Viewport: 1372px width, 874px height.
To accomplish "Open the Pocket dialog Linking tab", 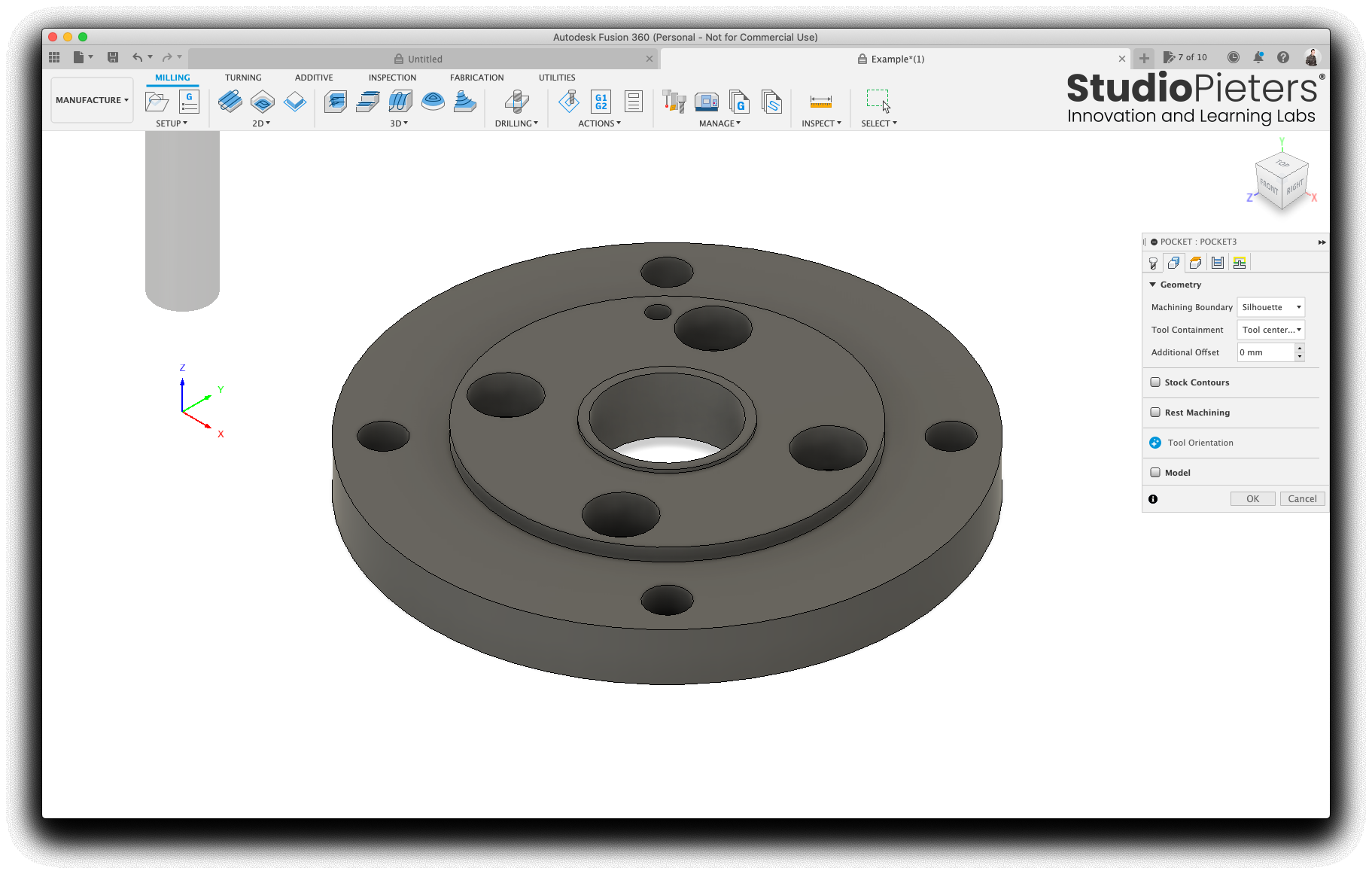I will (x=1239, y=263).
